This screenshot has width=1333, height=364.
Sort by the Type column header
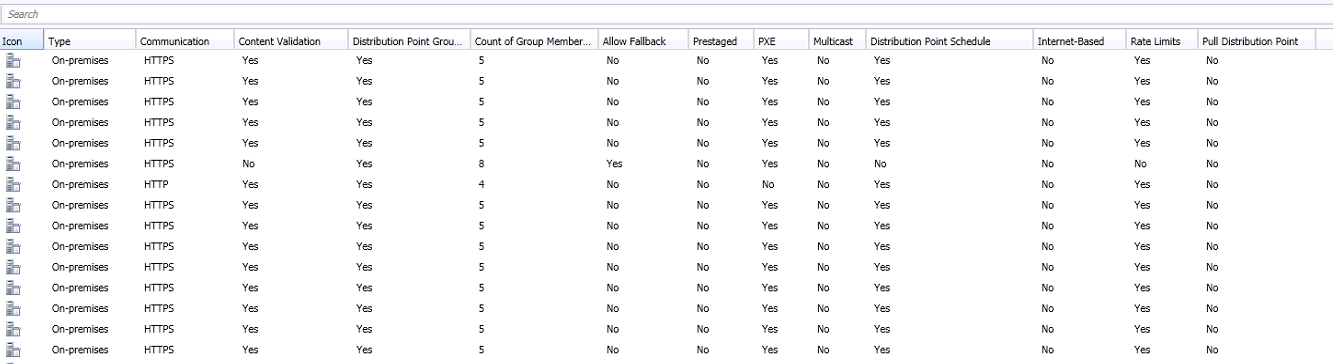90,41
